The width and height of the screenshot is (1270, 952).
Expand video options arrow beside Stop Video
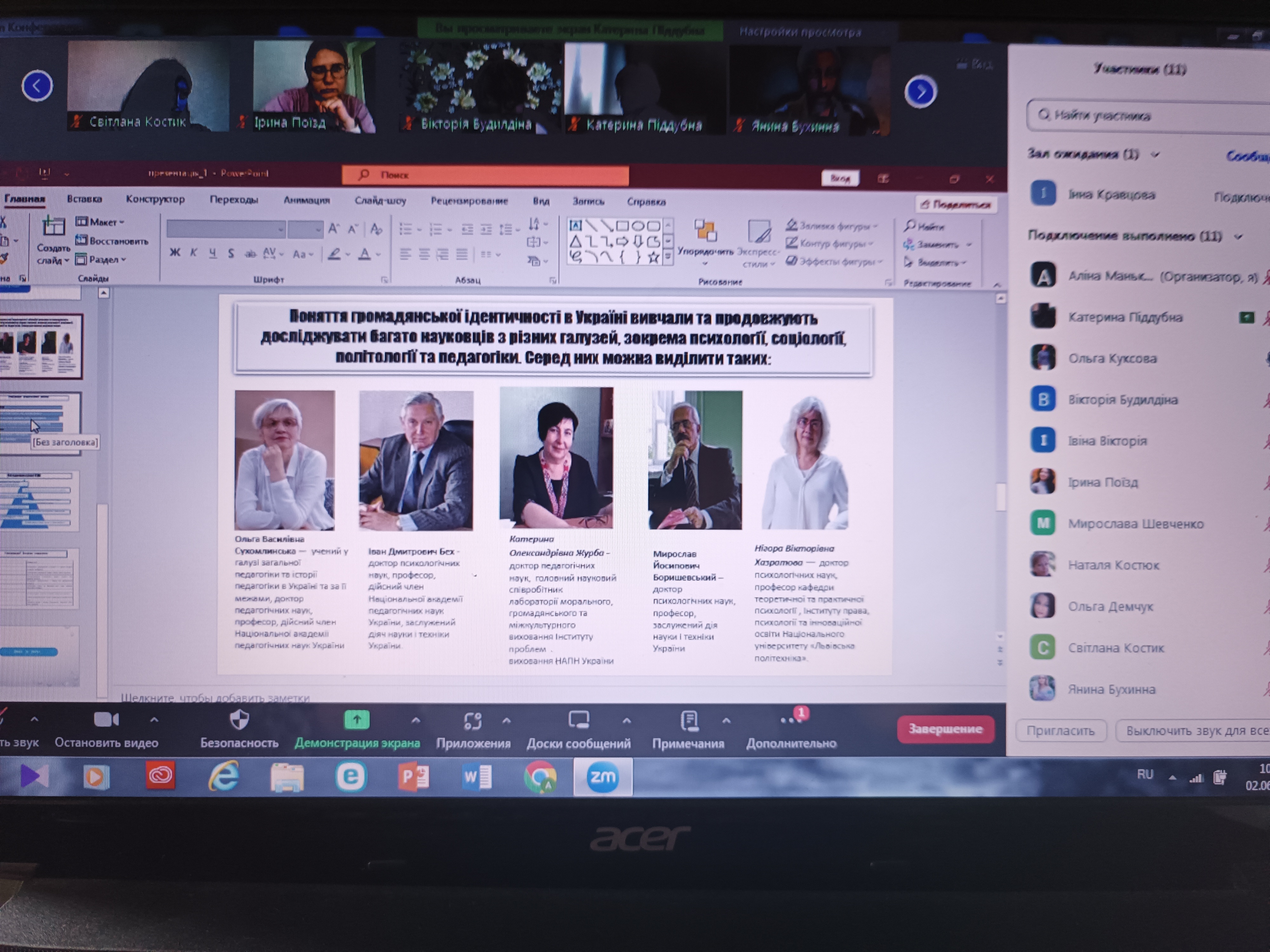coord(154,720)
